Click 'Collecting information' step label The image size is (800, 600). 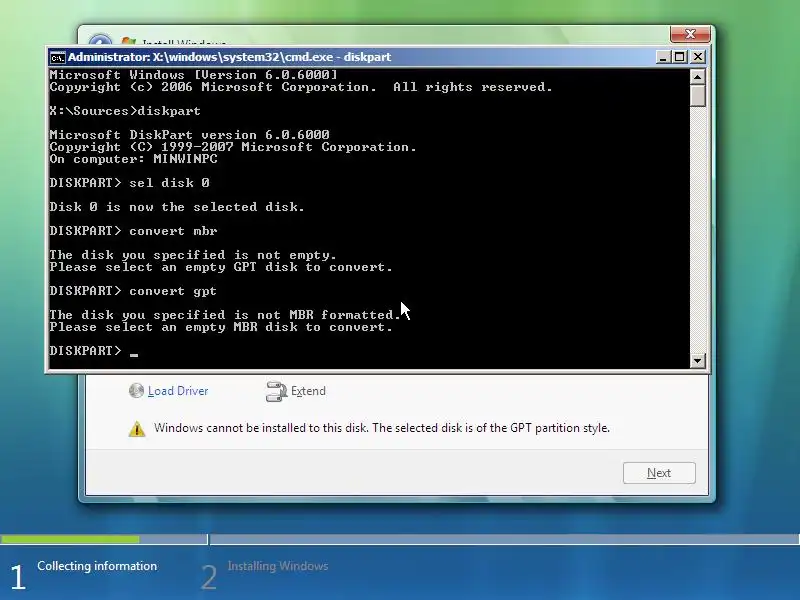97,566
